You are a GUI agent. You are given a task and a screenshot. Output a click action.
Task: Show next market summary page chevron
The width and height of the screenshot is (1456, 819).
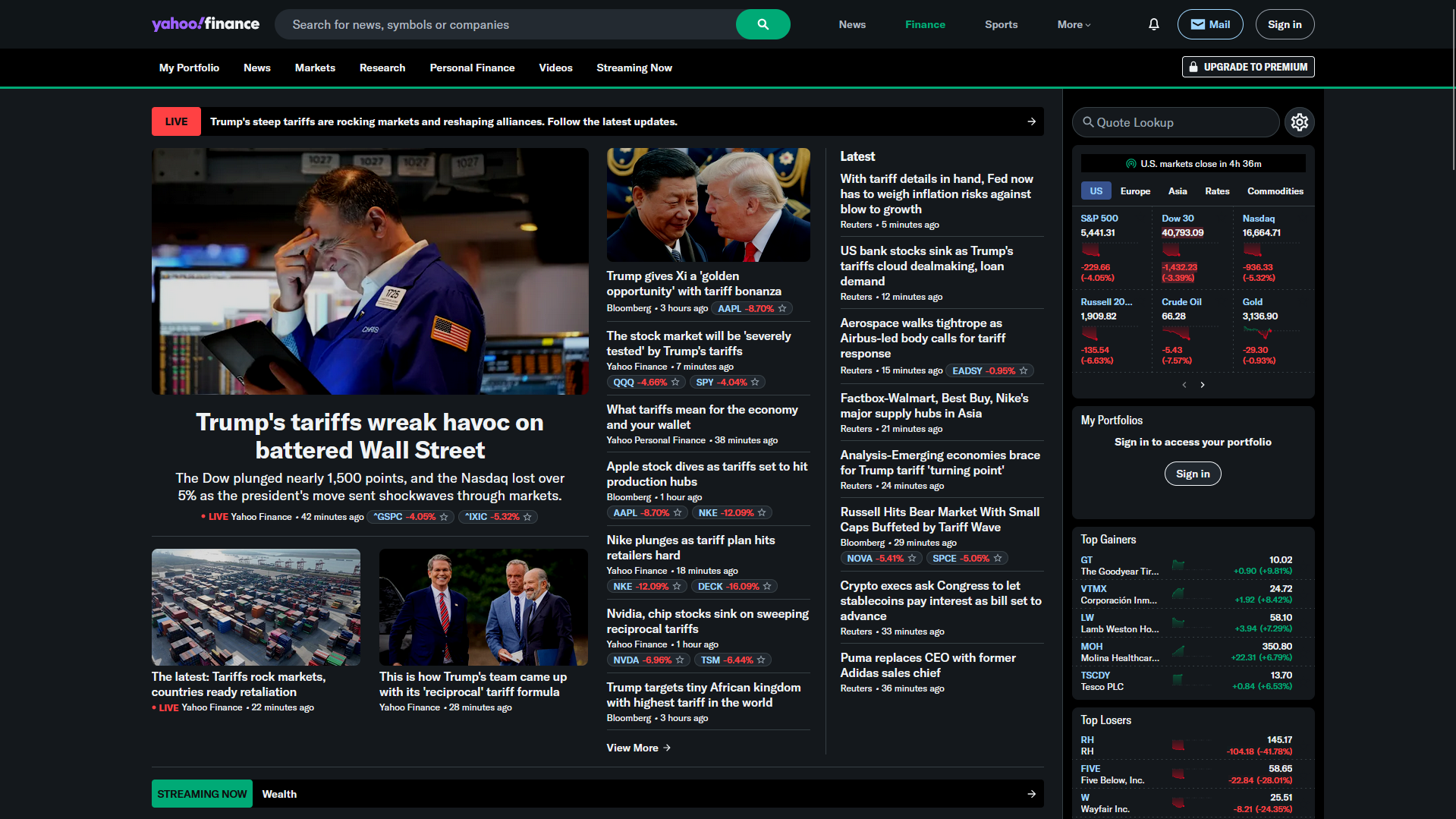[x=1202, y=385]
